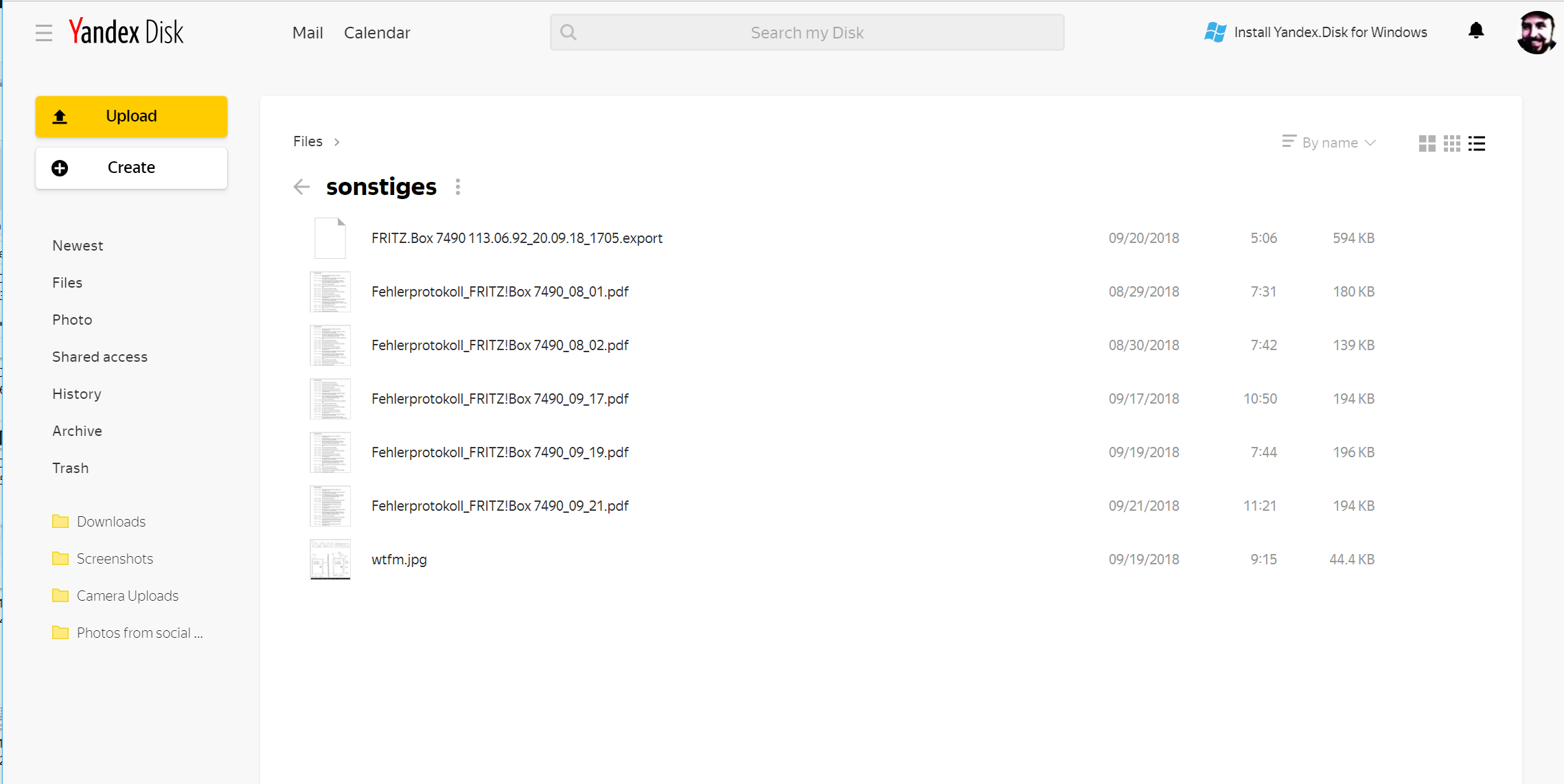Open the hamburger menu icon
The image size is (1564, 784).
coord(44,33)
